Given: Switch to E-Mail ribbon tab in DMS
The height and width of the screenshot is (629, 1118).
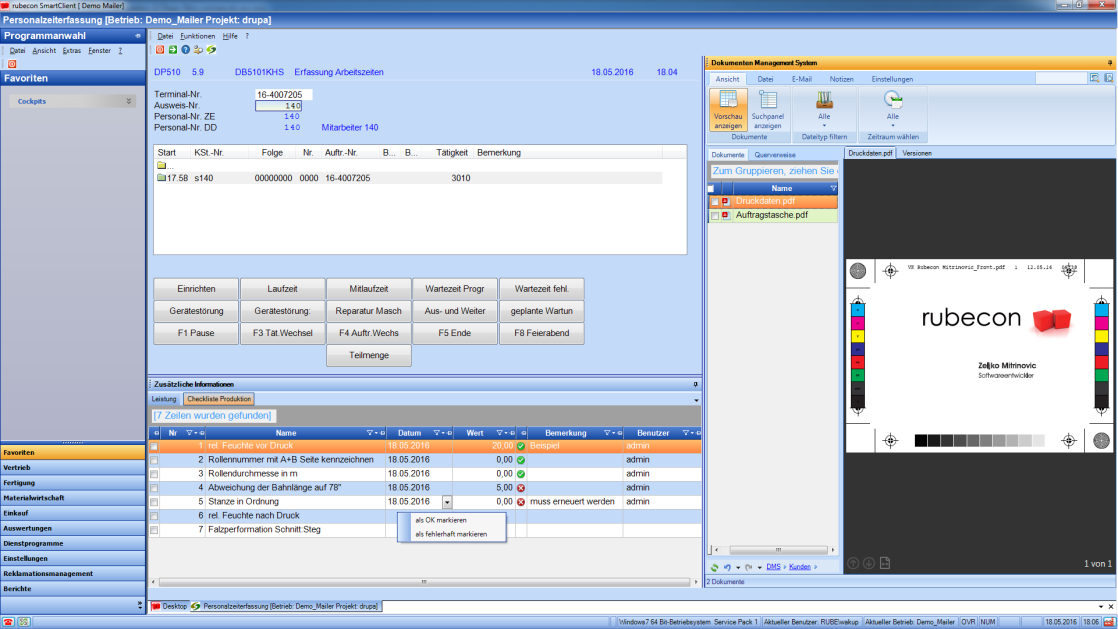Looking at the screenshot, I should [801, 79].
